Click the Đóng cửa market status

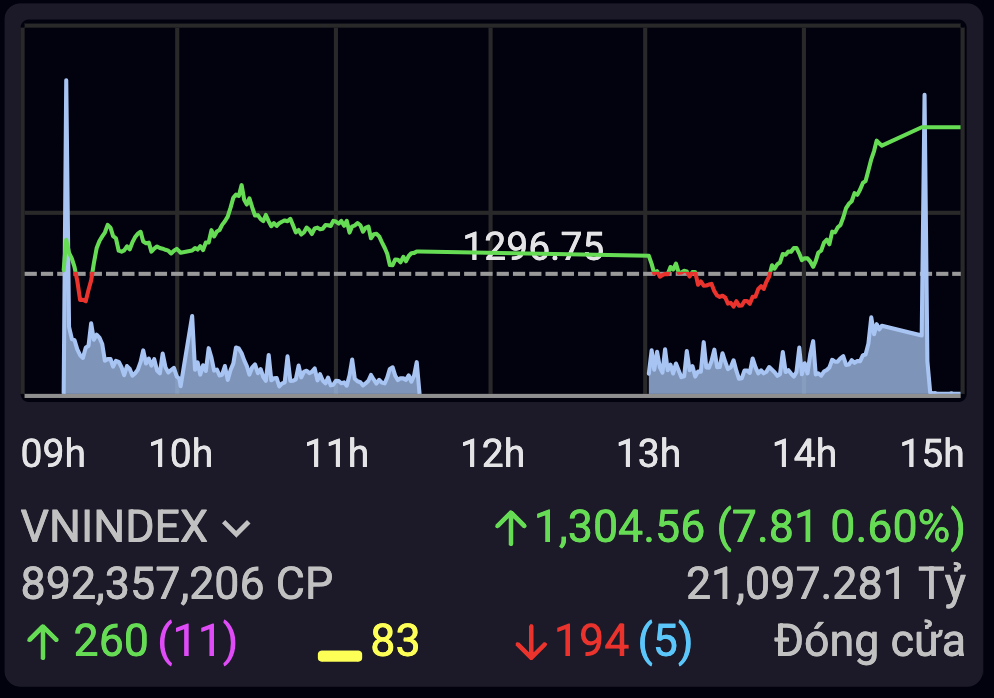869,641
